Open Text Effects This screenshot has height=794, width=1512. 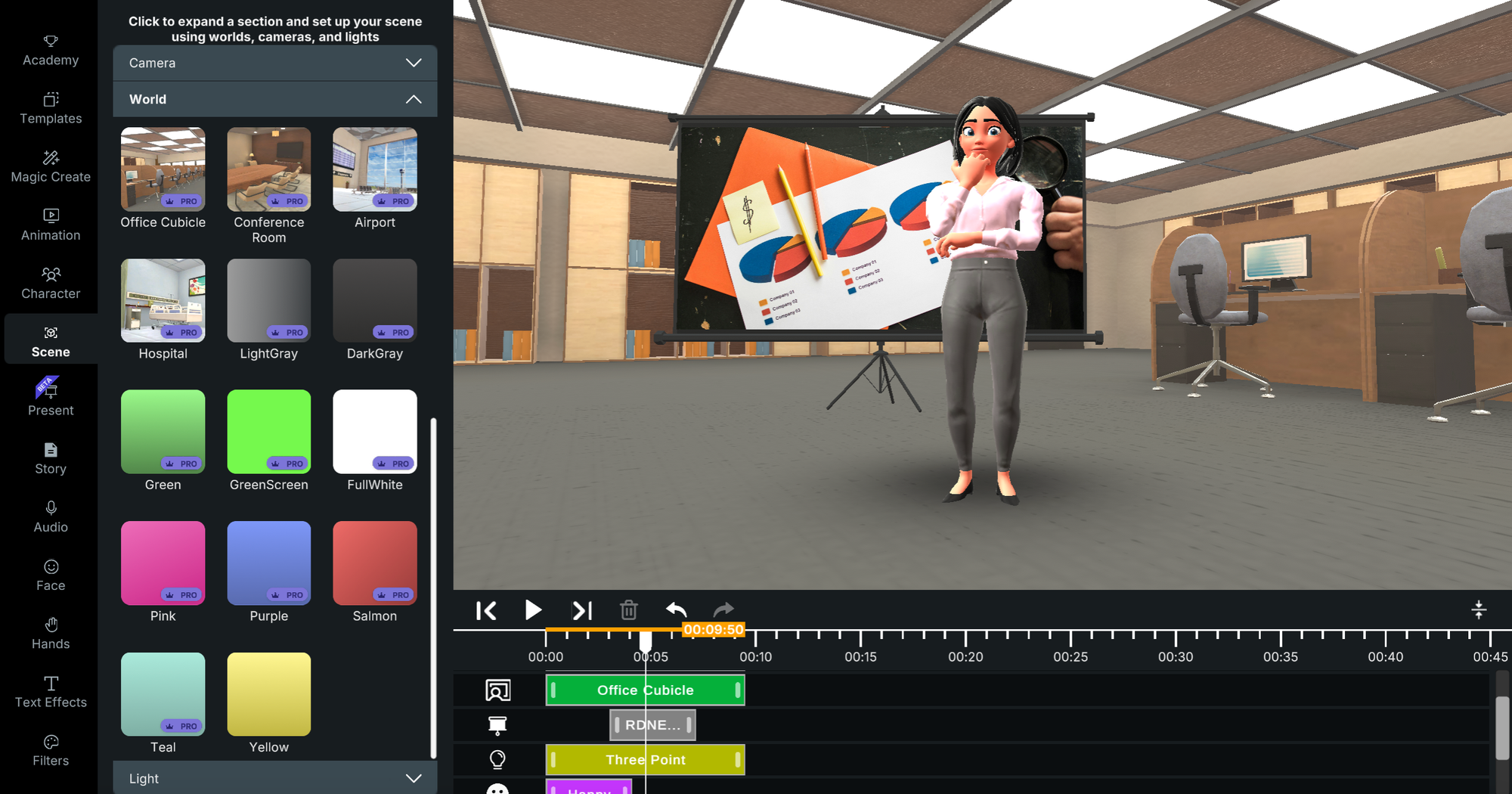[x=50, y=691]
